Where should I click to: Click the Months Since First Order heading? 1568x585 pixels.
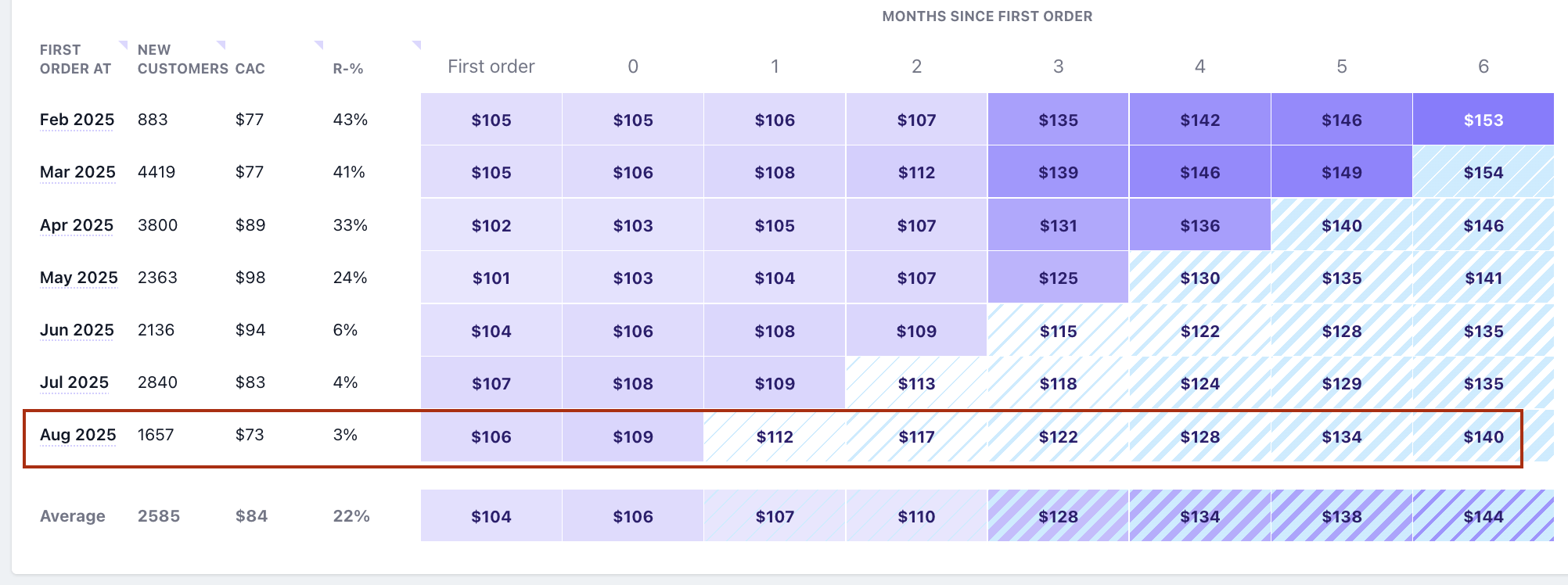click(987, 16)
